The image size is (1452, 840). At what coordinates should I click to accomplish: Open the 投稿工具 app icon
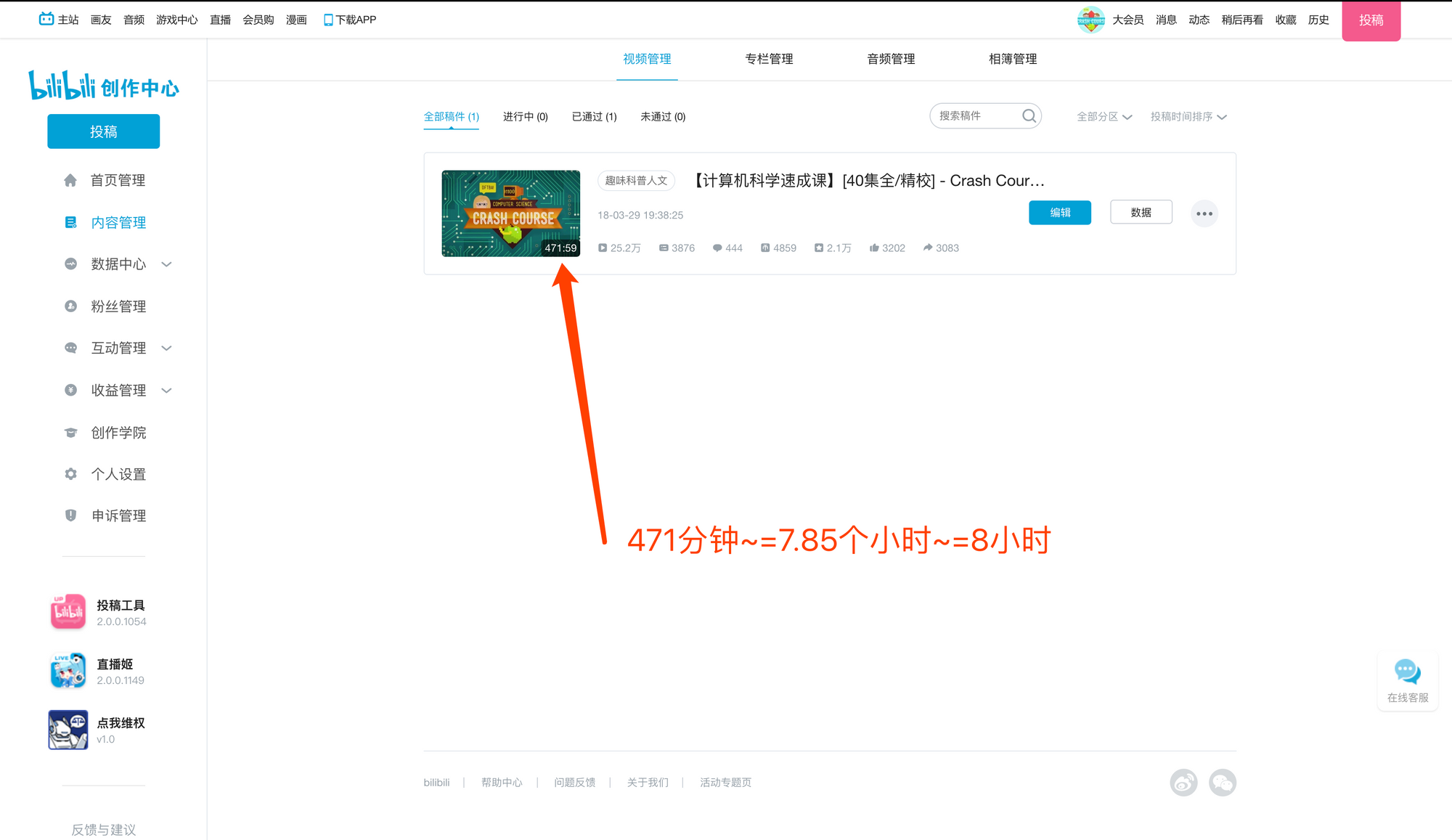[x=68, y=612]
